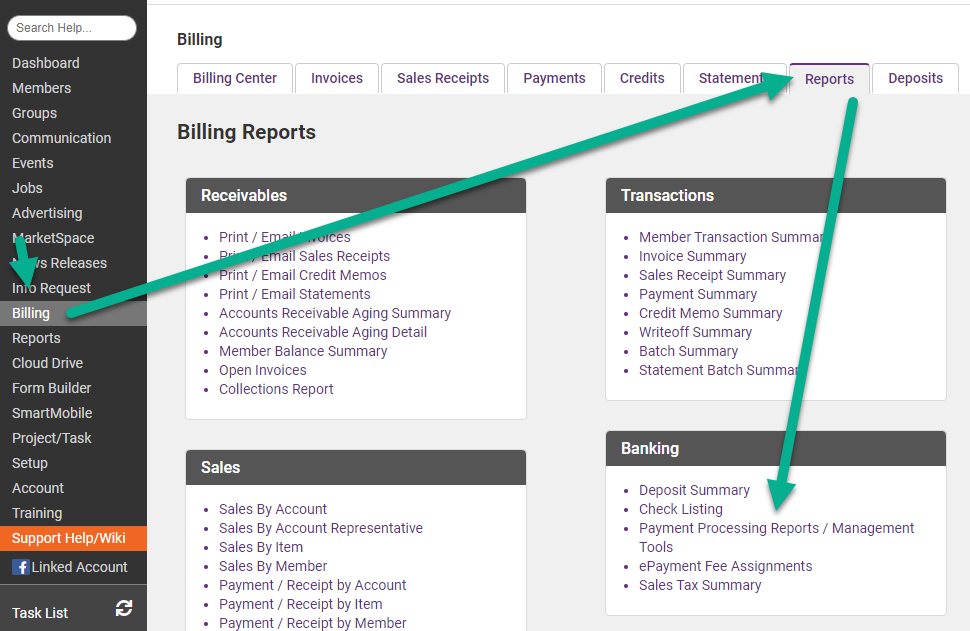Open the Deposit Summary report

click(x=694, y=490)
